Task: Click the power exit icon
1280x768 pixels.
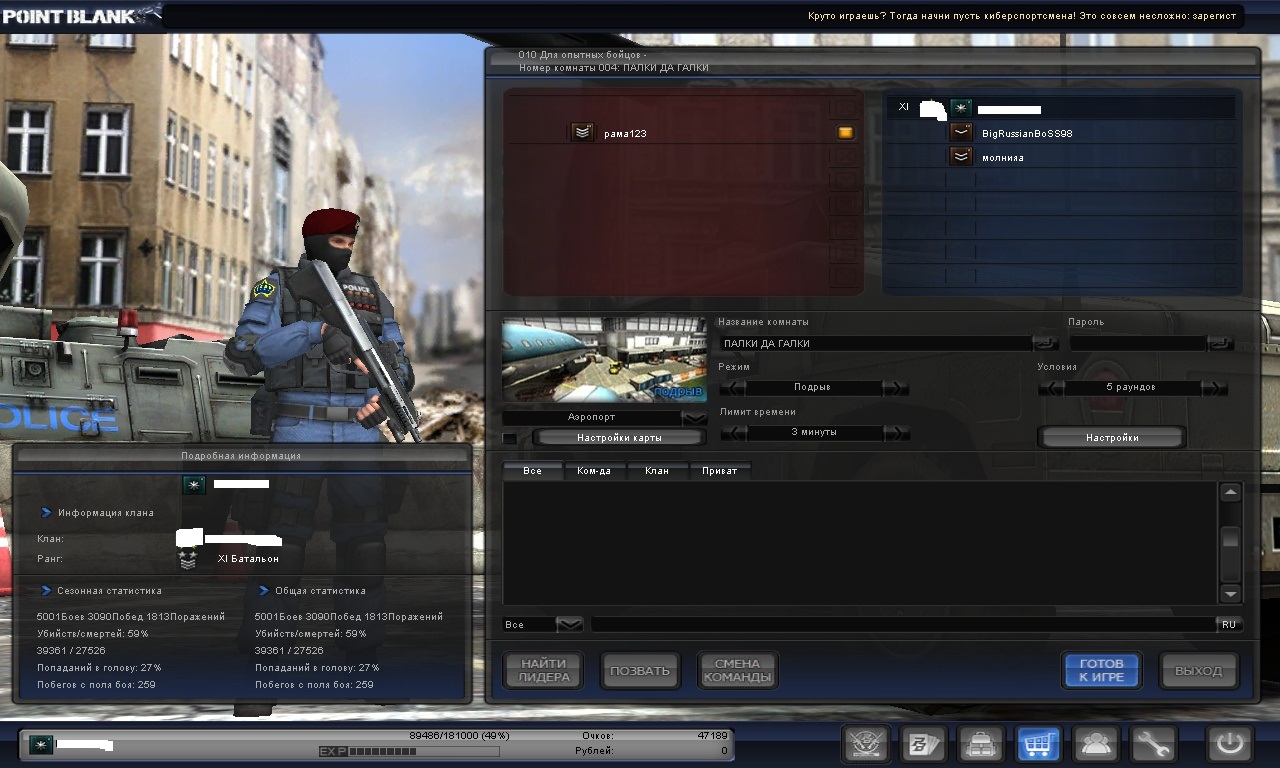Action: click(x=1230, y=744)
